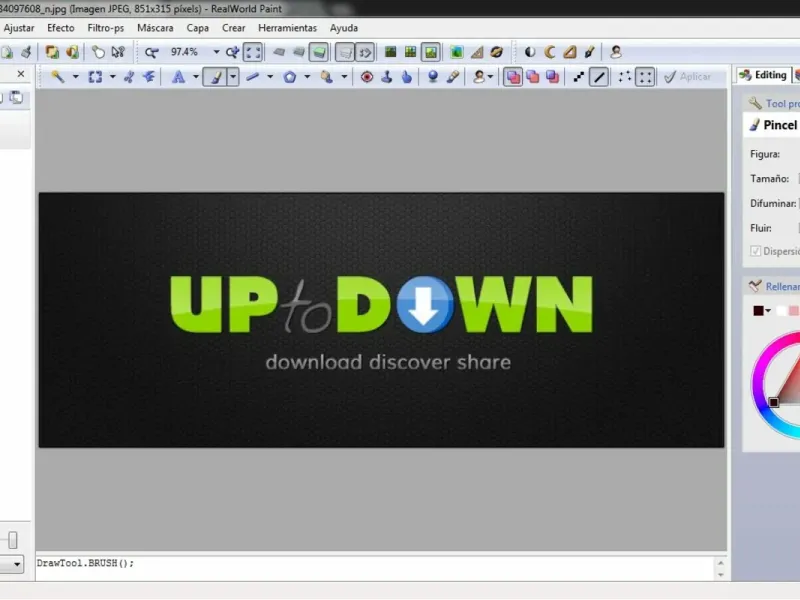Toggle the first overlapping squares blend mode
Image resolution: width=800 pixels, height=600 pixels.
[x=513, y=77]
